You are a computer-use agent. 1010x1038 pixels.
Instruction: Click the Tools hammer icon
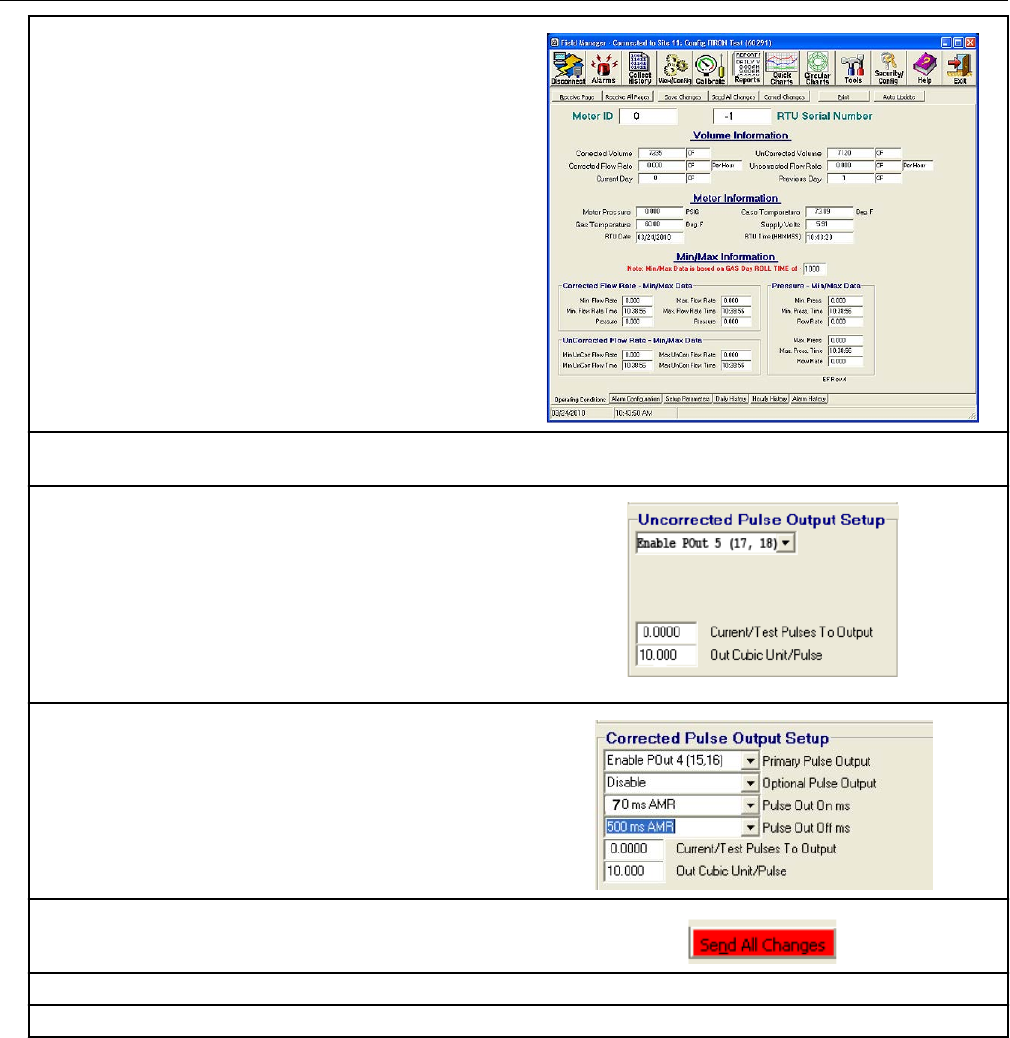[x=853, y=68]
